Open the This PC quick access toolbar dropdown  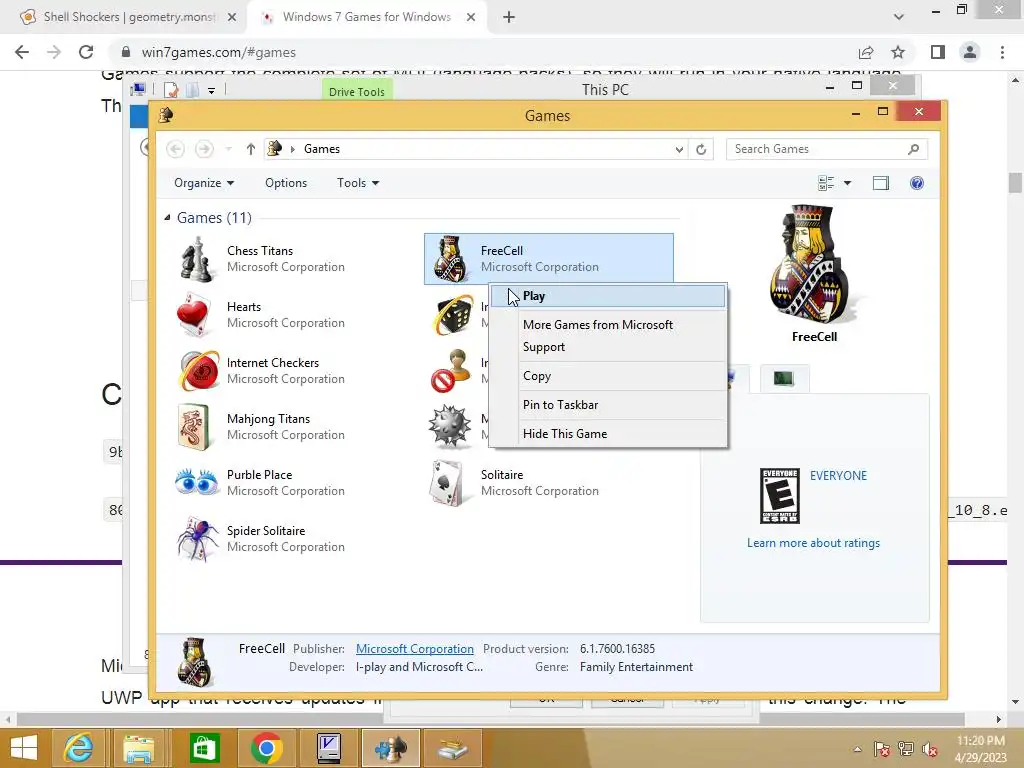click(212, 91)
